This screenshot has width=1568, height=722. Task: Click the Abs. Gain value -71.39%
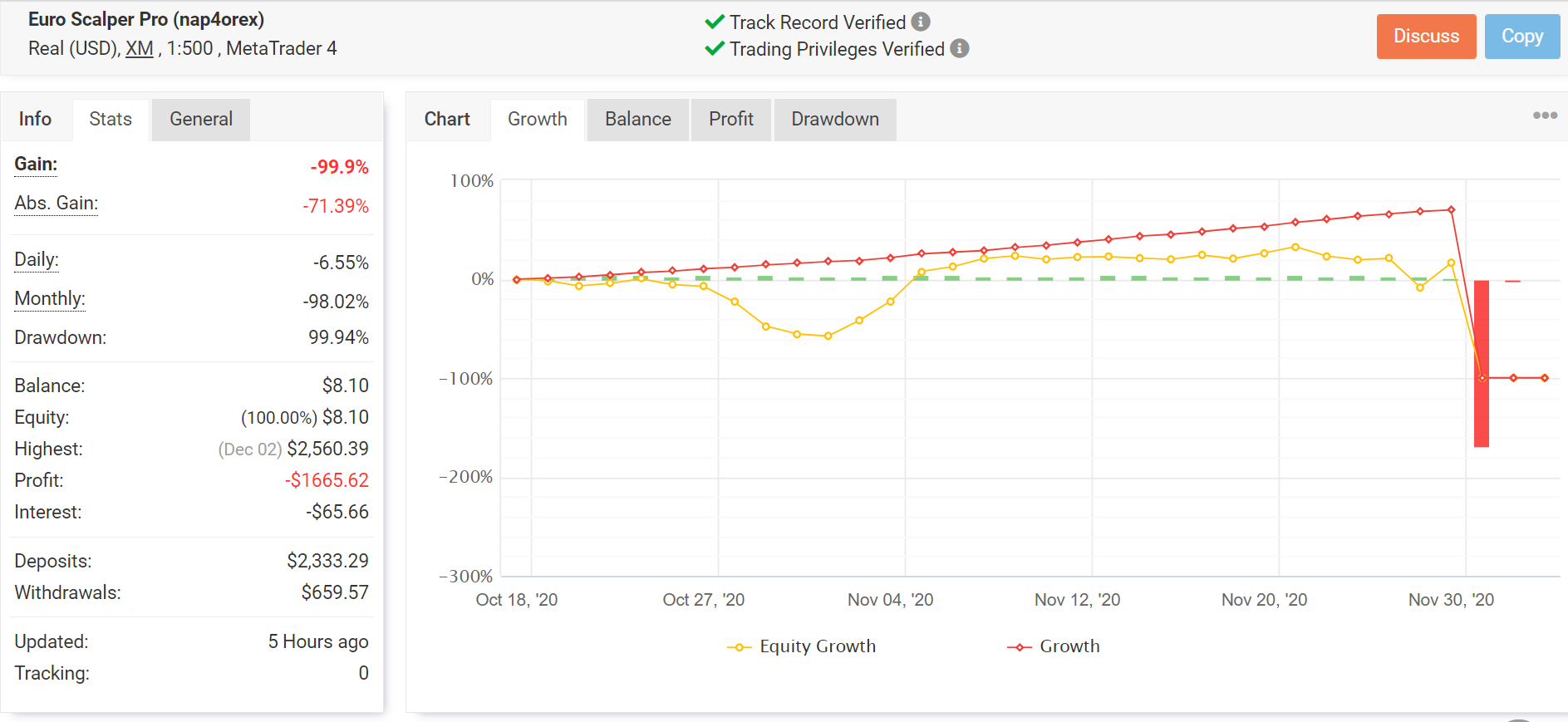click(x=336, y=206)
